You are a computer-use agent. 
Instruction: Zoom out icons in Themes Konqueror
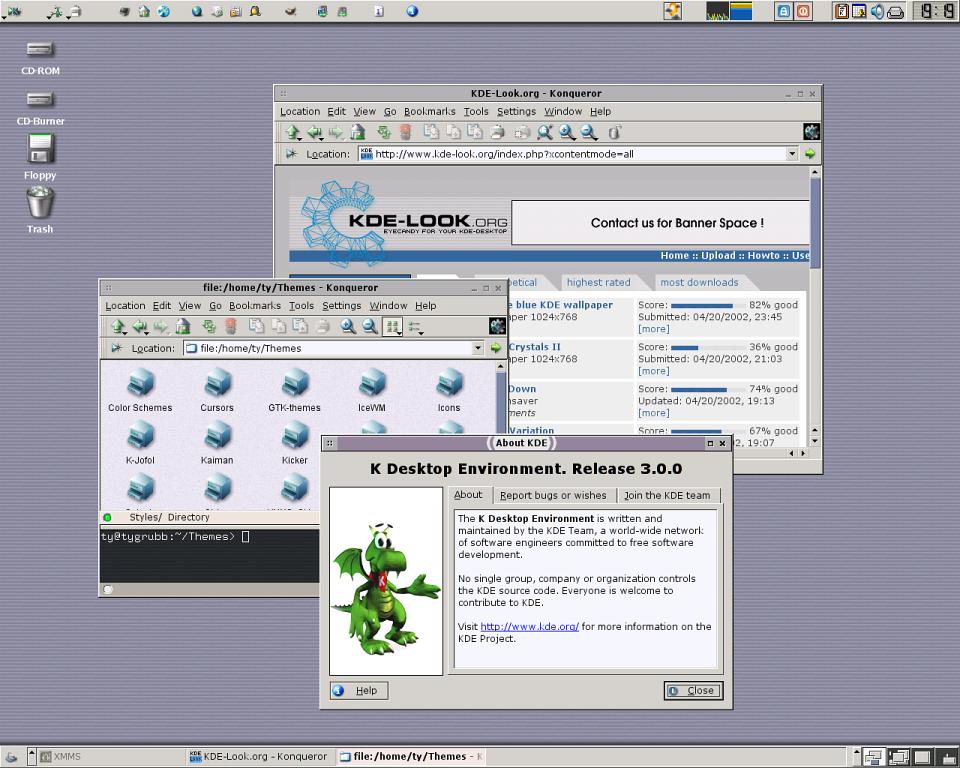click(x=370, y=326)
